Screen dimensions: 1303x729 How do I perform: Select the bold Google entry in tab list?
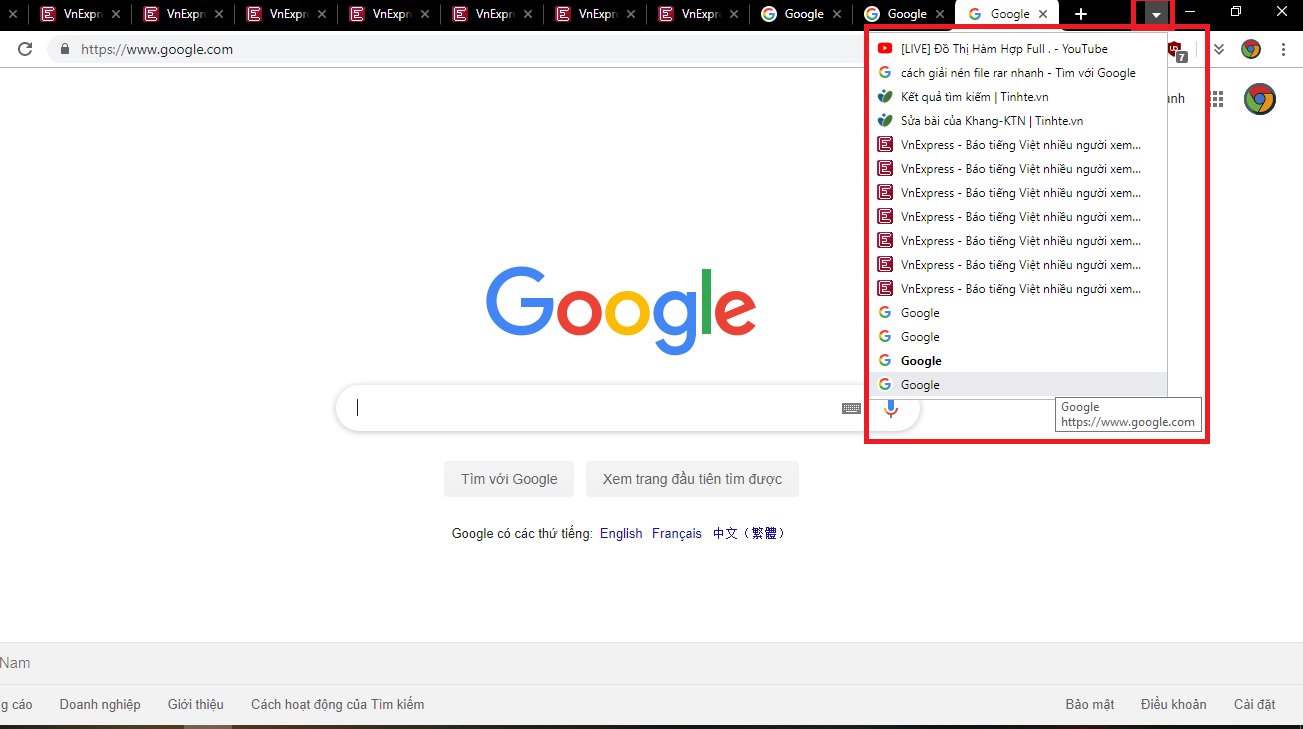point(1018,360)
